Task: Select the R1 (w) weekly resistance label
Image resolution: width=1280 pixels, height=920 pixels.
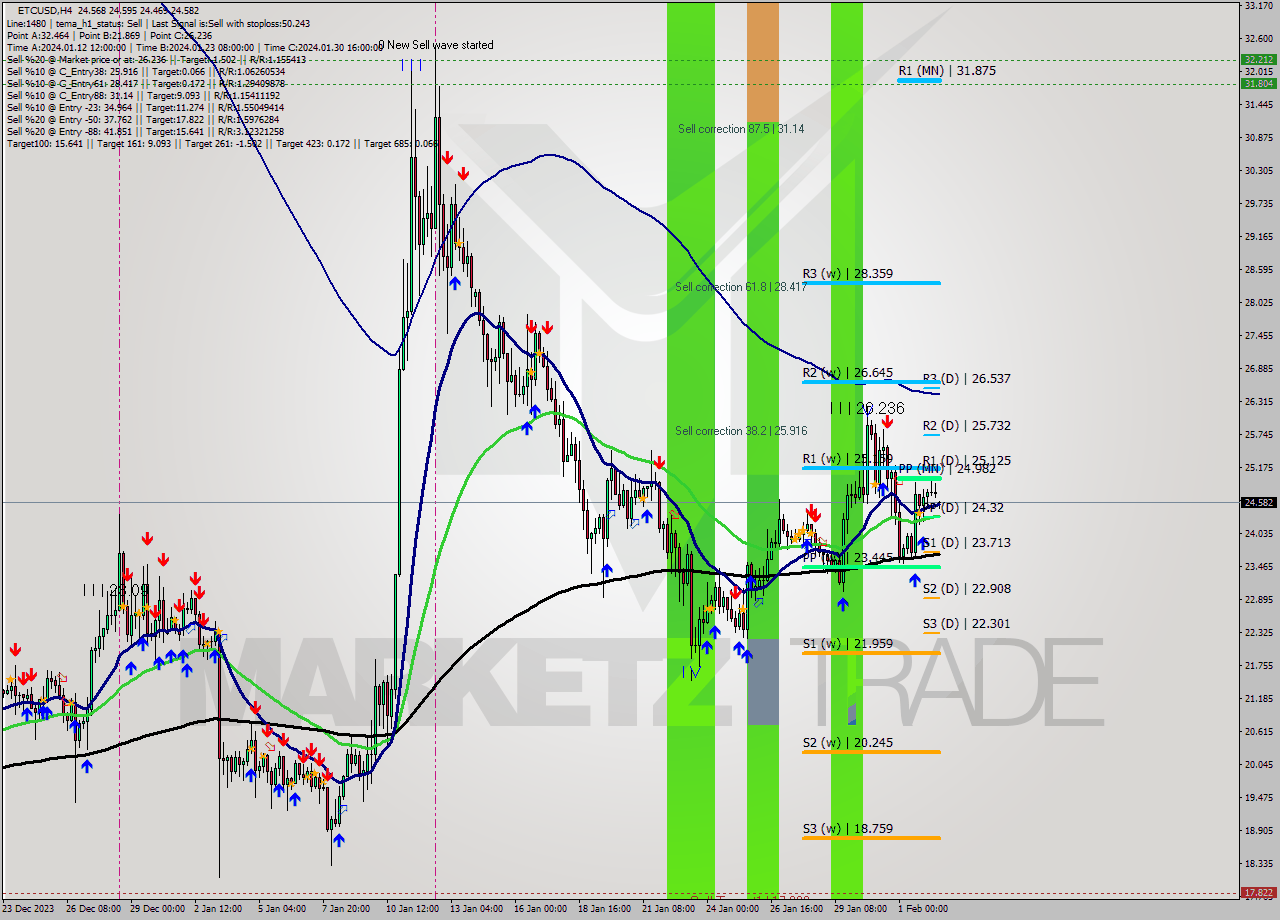Action: pyautogui.click(x=848, y=459)
